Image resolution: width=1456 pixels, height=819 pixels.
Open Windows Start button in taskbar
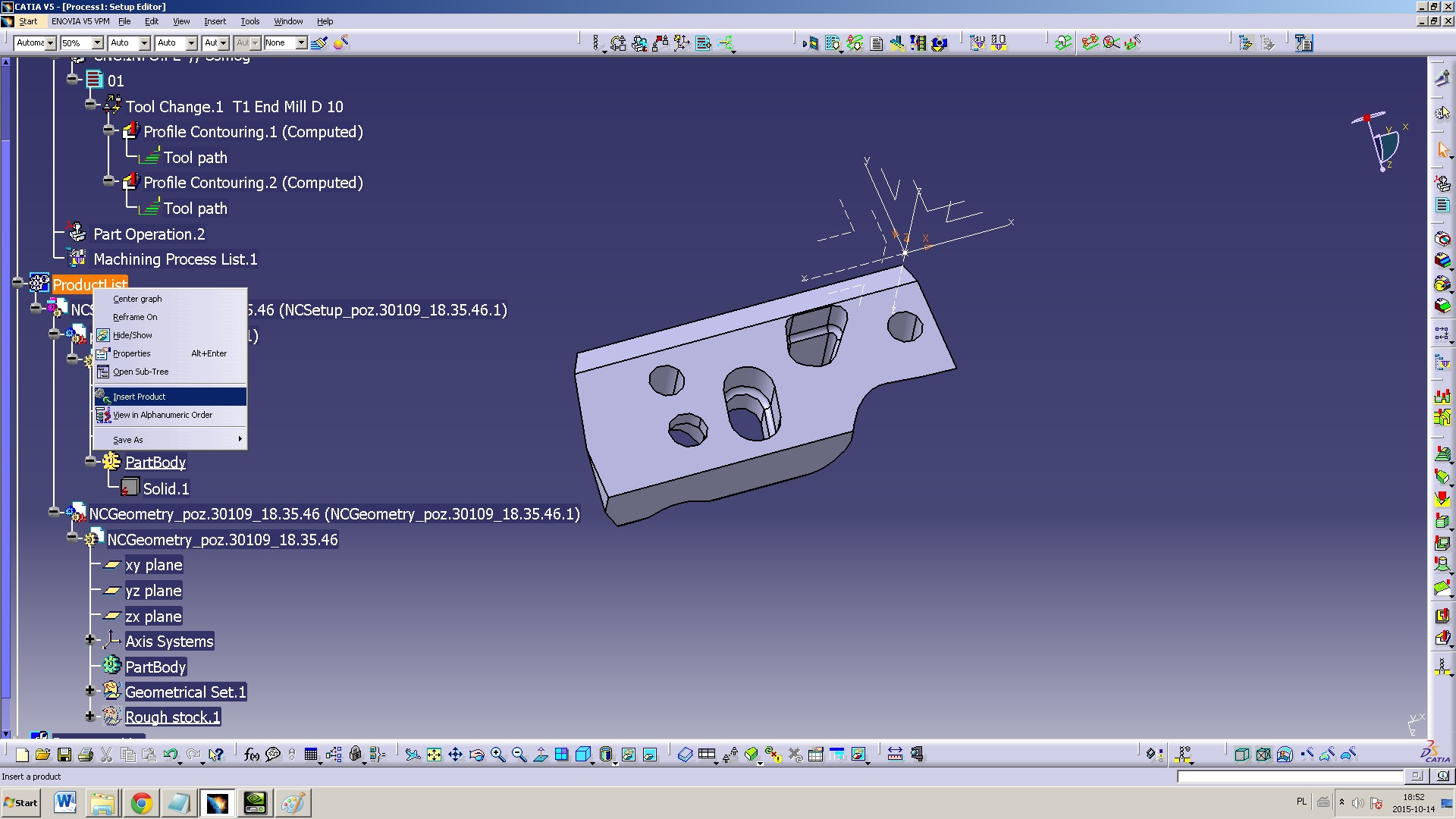(x=20, y=803)
